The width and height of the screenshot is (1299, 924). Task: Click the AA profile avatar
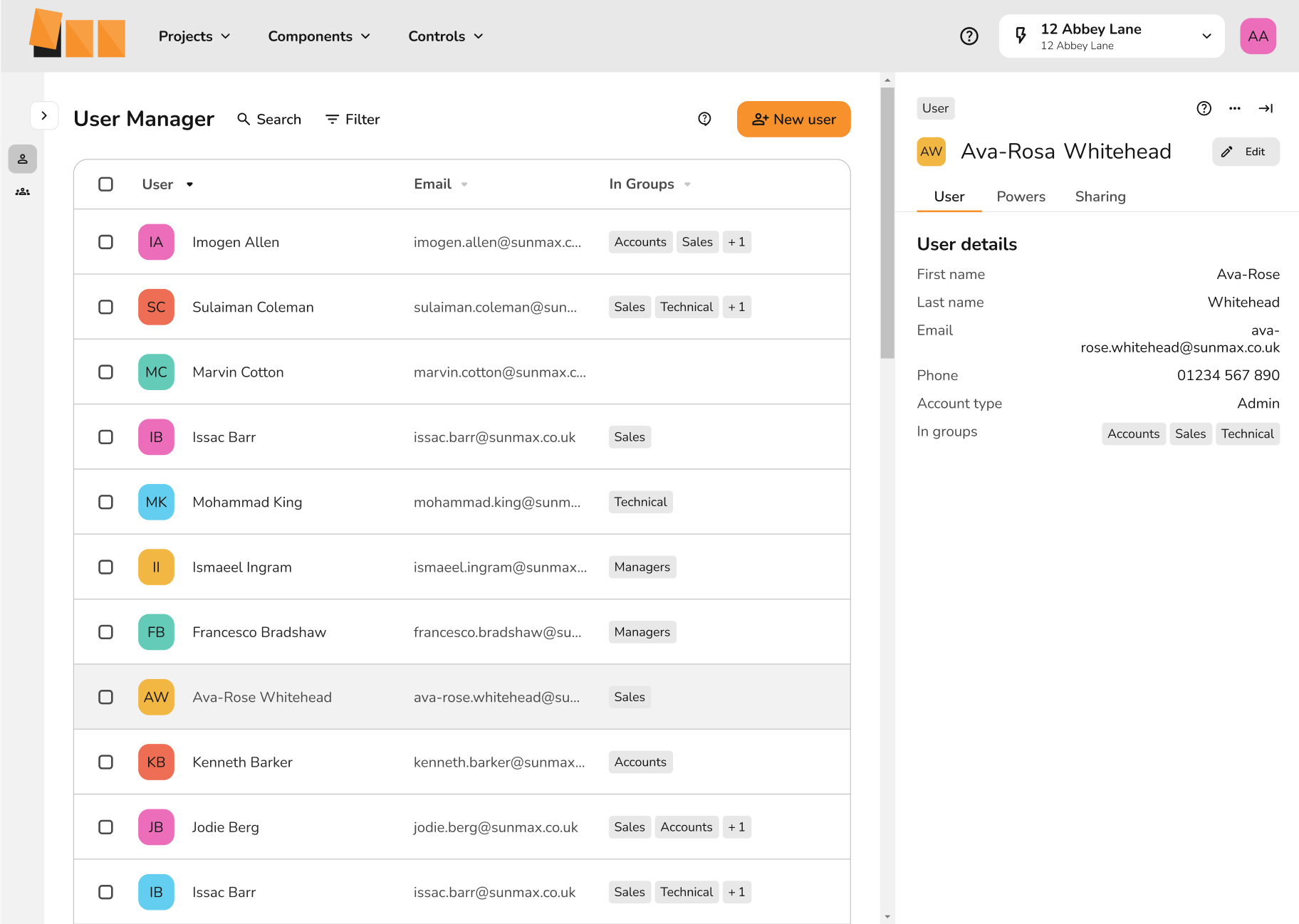(1258, 36)
